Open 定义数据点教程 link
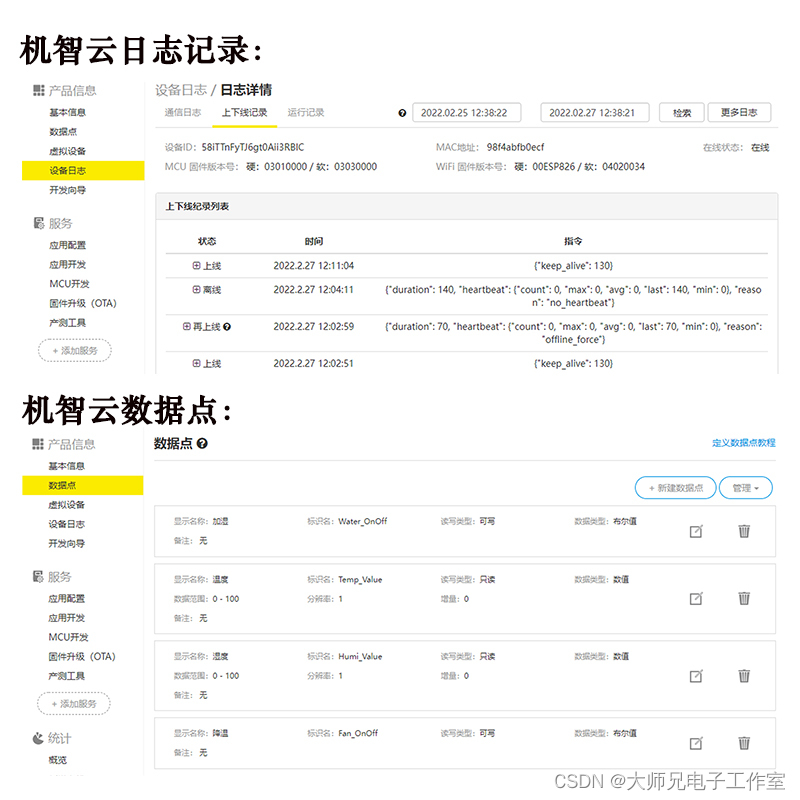This screenshot has width=800, height=800. point(743,442)
